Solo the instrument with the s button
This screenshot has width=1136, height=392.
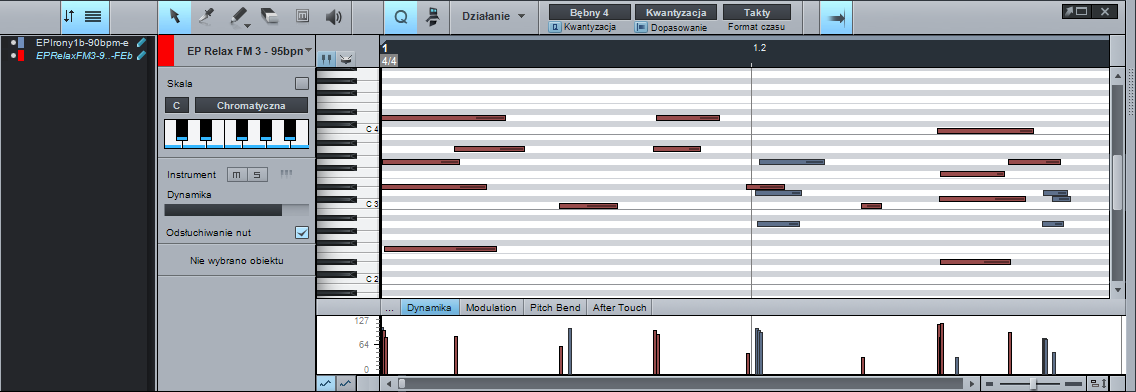257,175
